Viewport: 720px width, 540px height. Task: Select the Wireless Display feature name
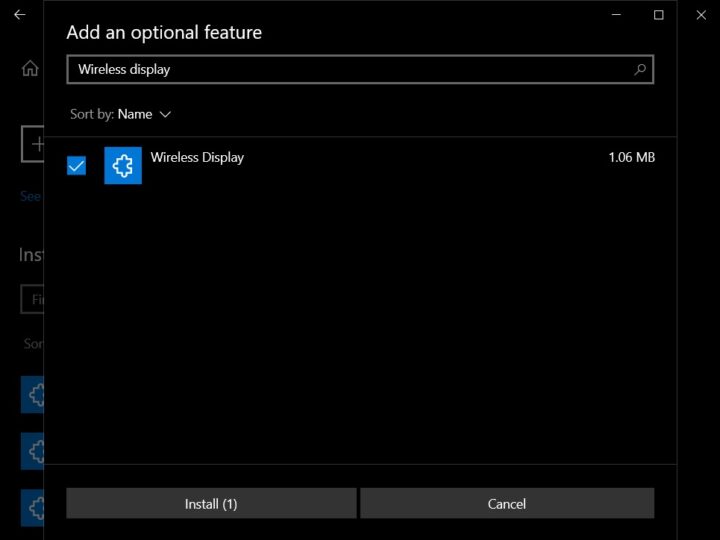(197, 157)
